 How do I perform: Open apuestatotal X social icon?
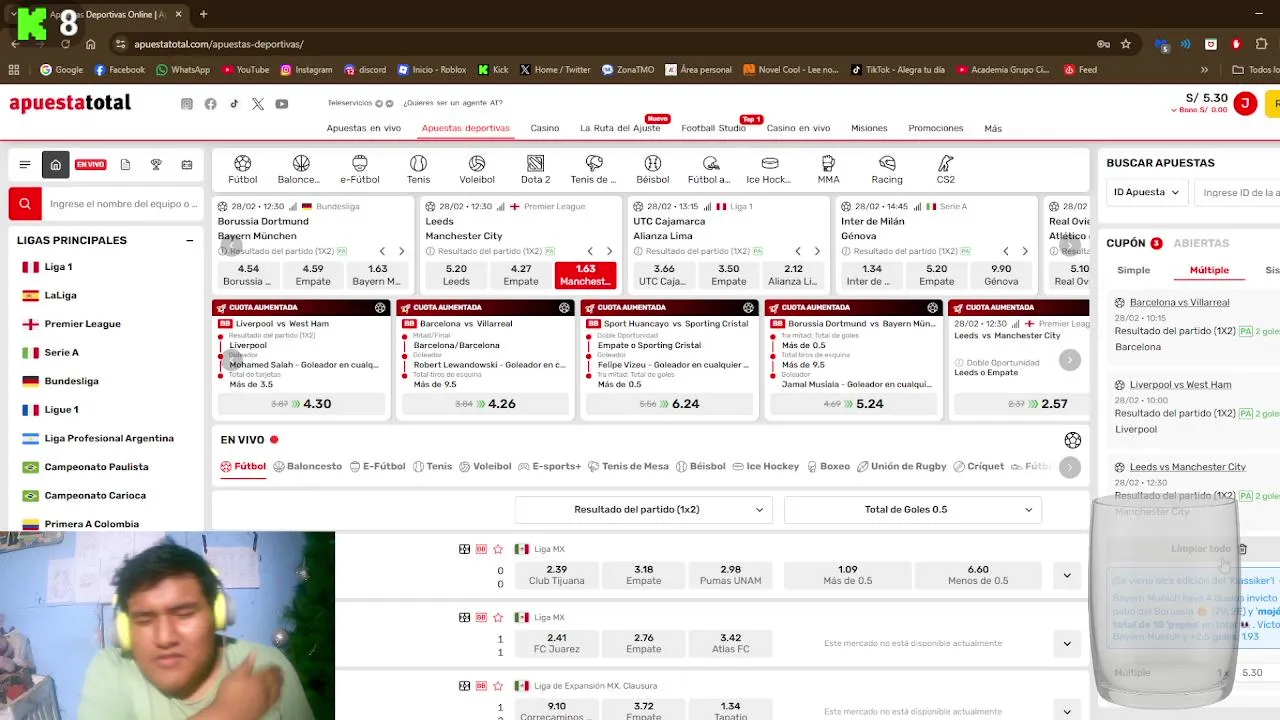click(x=258, y=104)
